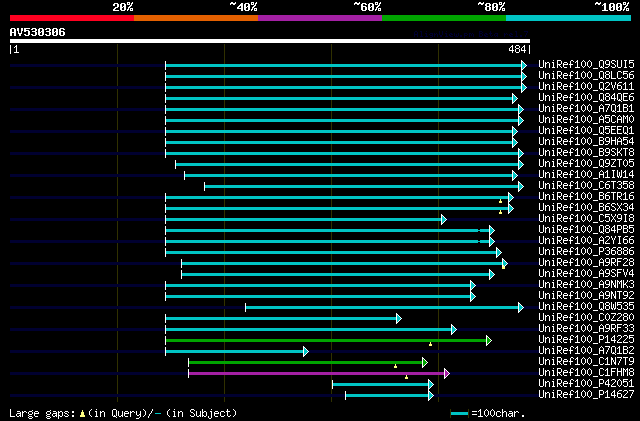640x421 pixels.
Task: Open hit UniRef100_Q8LC56
Action: (x=586, y=76)
